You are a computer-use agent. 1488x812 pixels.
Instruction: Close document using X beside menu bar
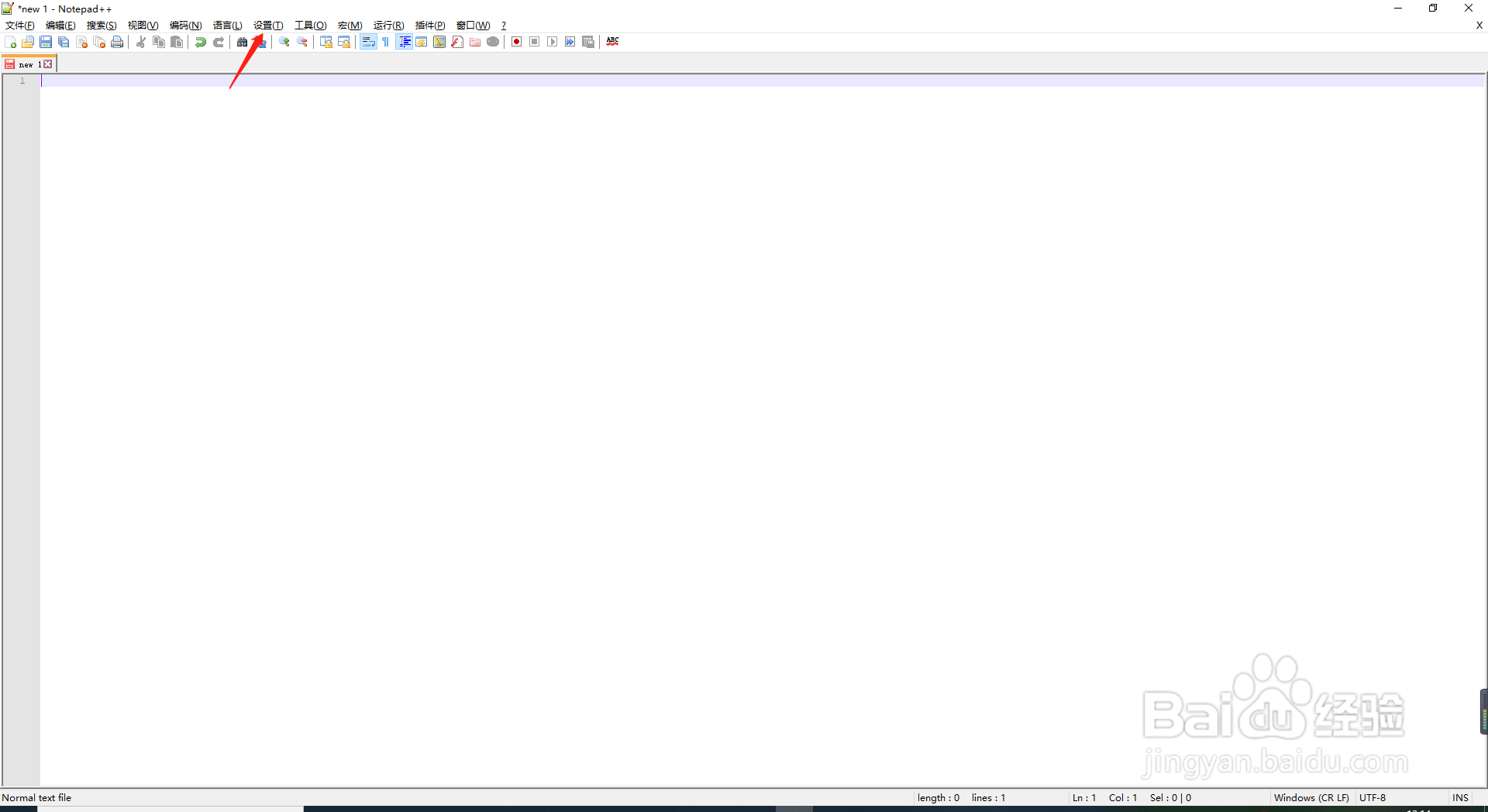coord(1479,26)
